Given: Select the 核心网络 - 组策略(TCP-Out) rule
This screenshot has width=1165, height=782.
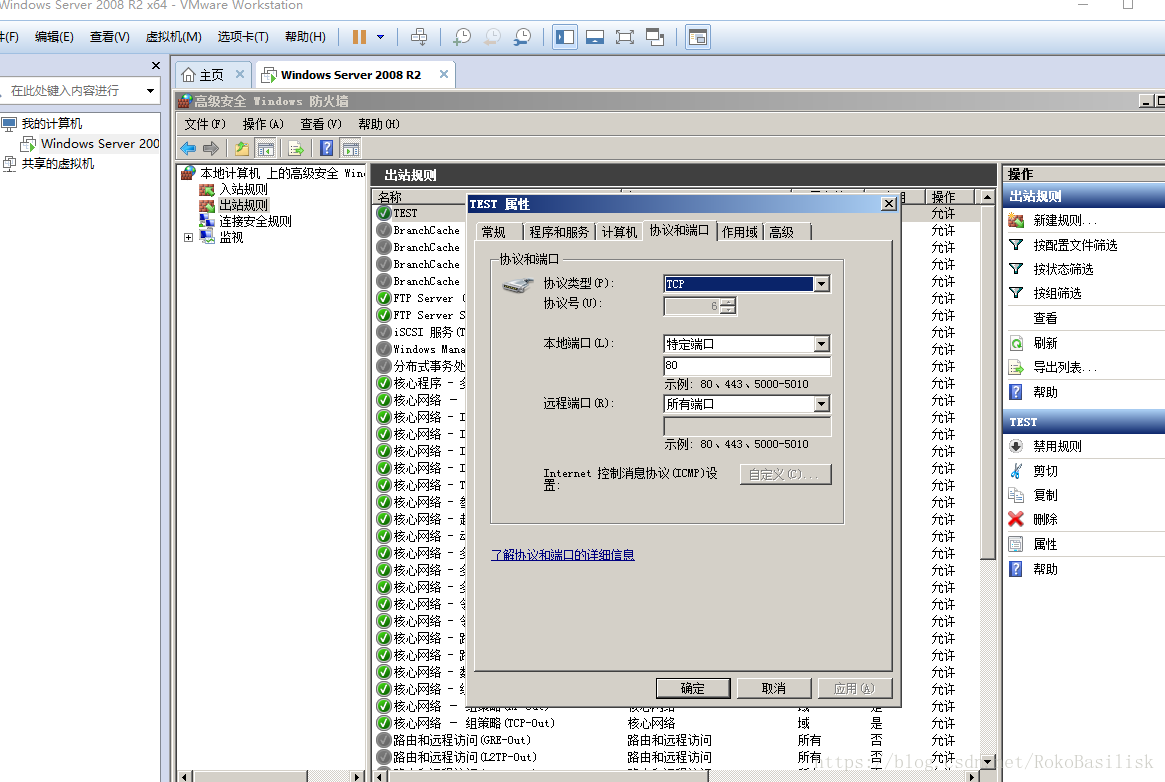Looking at the screenshot, I should (x=473, y=723).
